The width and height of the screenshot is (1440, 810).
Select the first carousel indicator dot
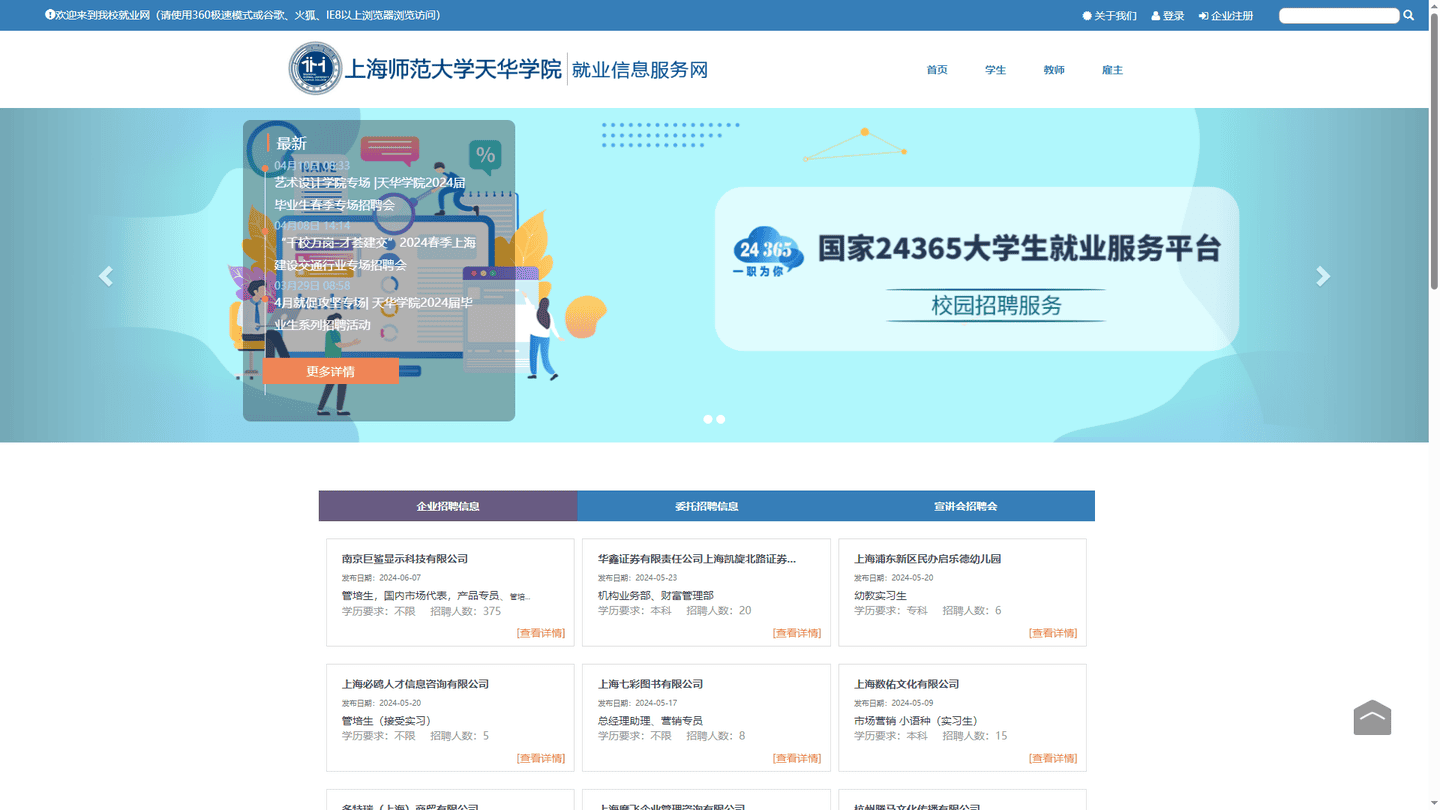pyautogui.click(x=708, y=419)
